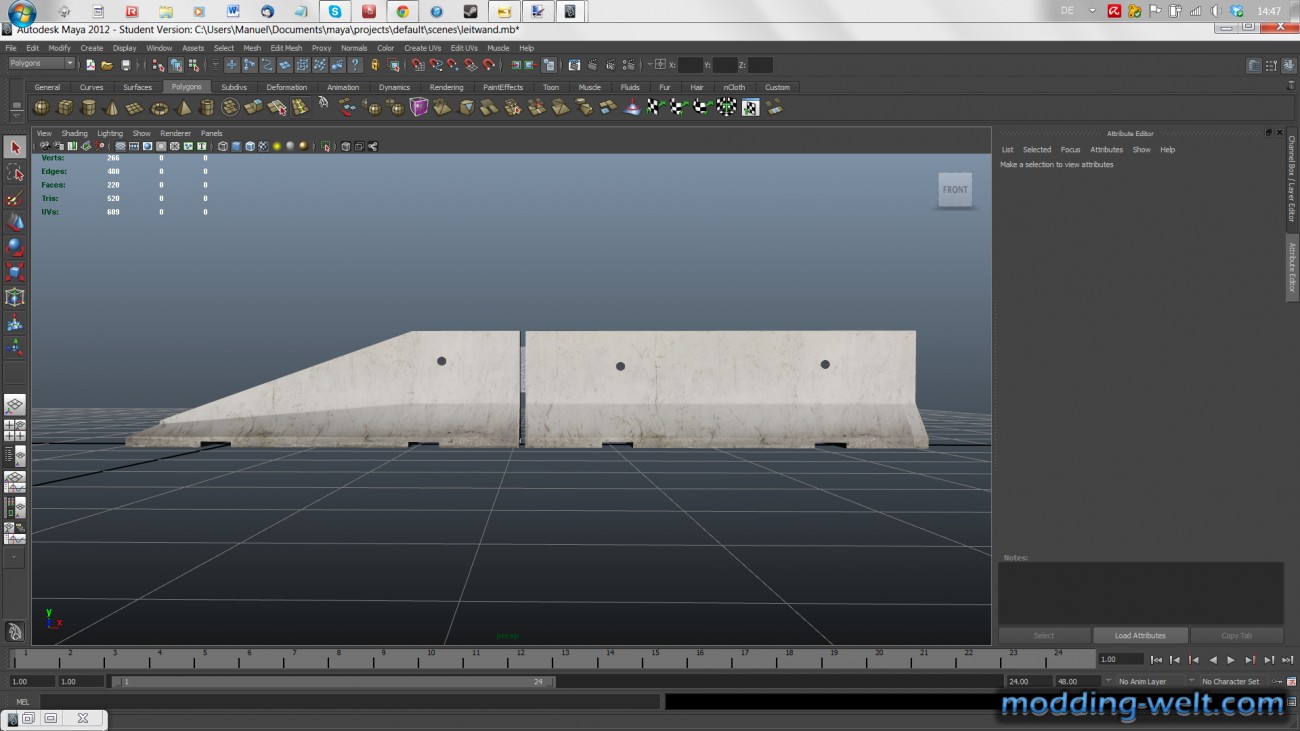Click the Copy Tab button
Screen dimensions: 1300x731
pos(1236,635)
